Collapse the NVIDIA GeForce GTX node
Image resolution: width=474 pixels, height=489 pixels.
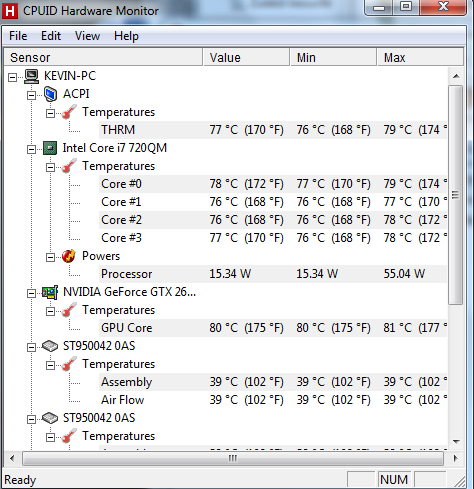pos(31,293)
